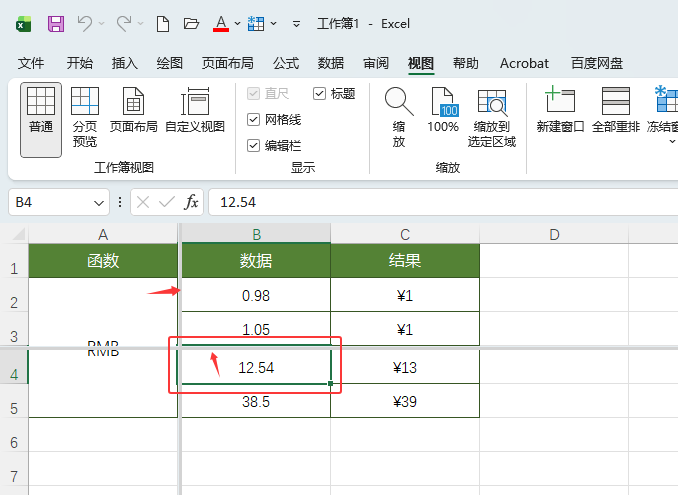
Task: Open the Data (数据) ribbon tab
Action: (x=331, y=63)
